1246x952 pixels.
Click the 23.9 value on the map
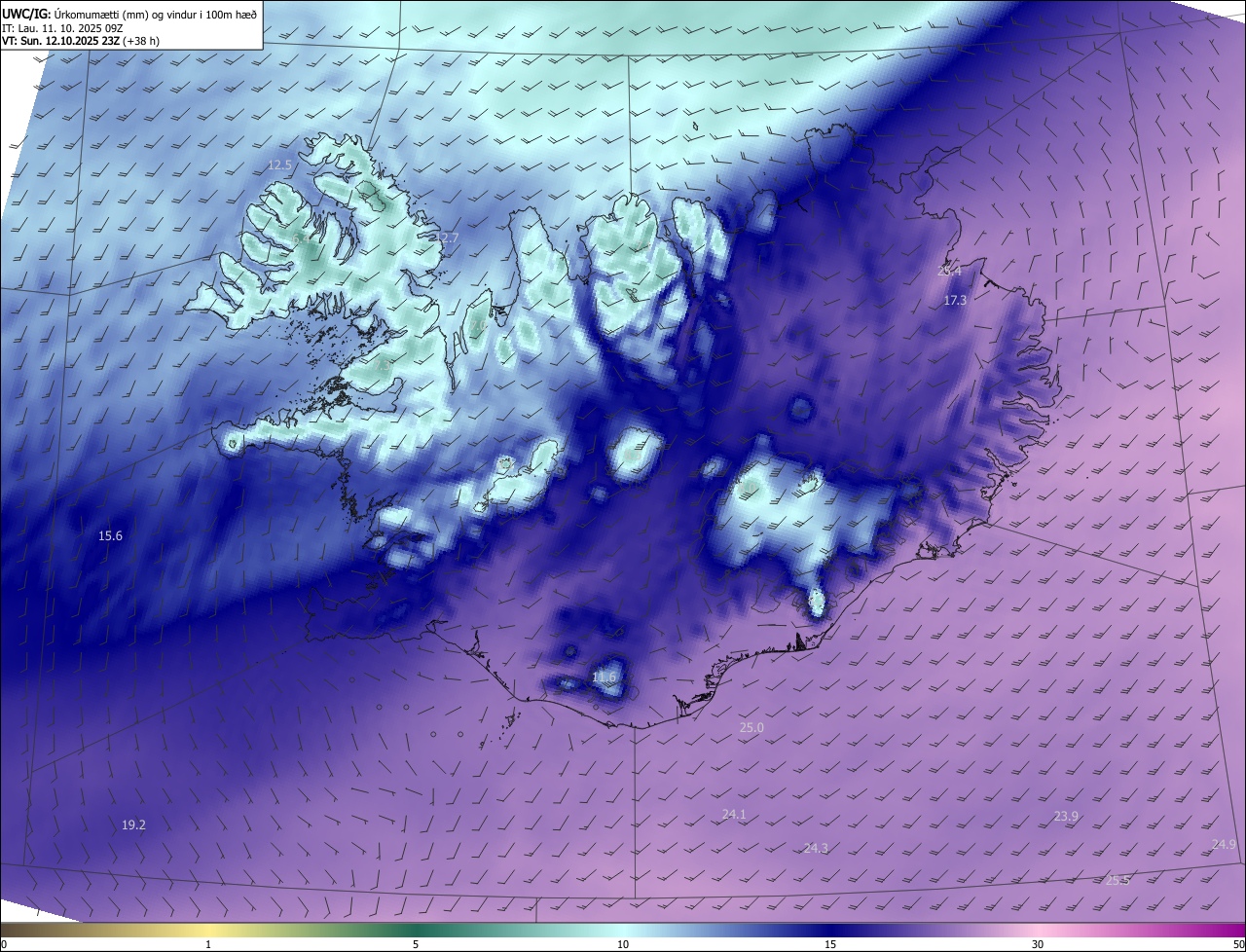(x=1066, y=817)
